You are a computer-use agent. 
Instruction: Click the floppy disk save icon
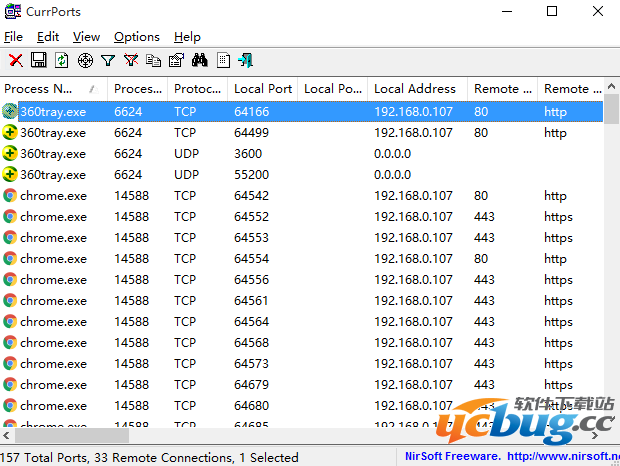point(39,61)
